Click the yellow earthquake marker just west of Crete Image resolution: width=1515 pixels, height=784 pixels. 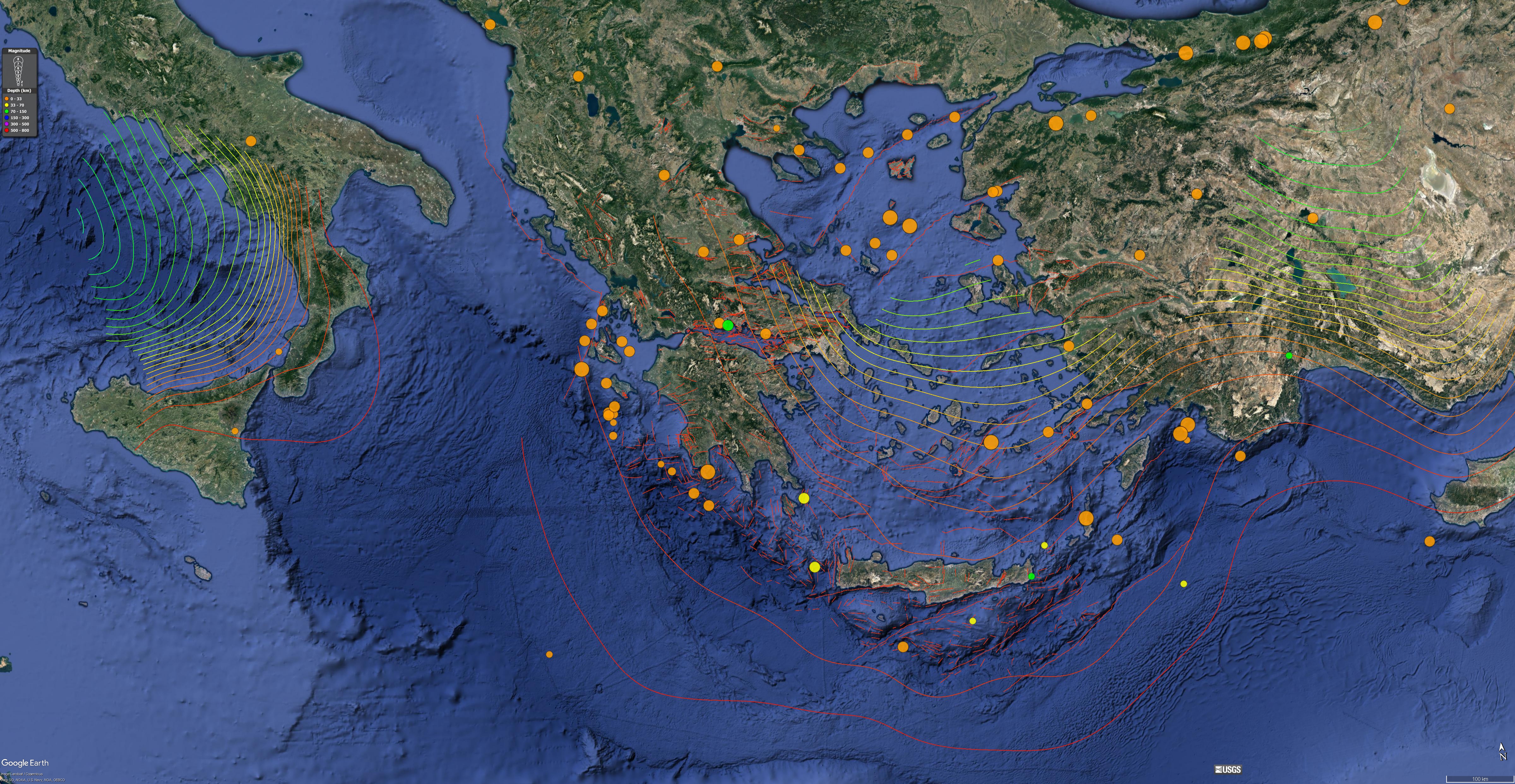point(815,567)
